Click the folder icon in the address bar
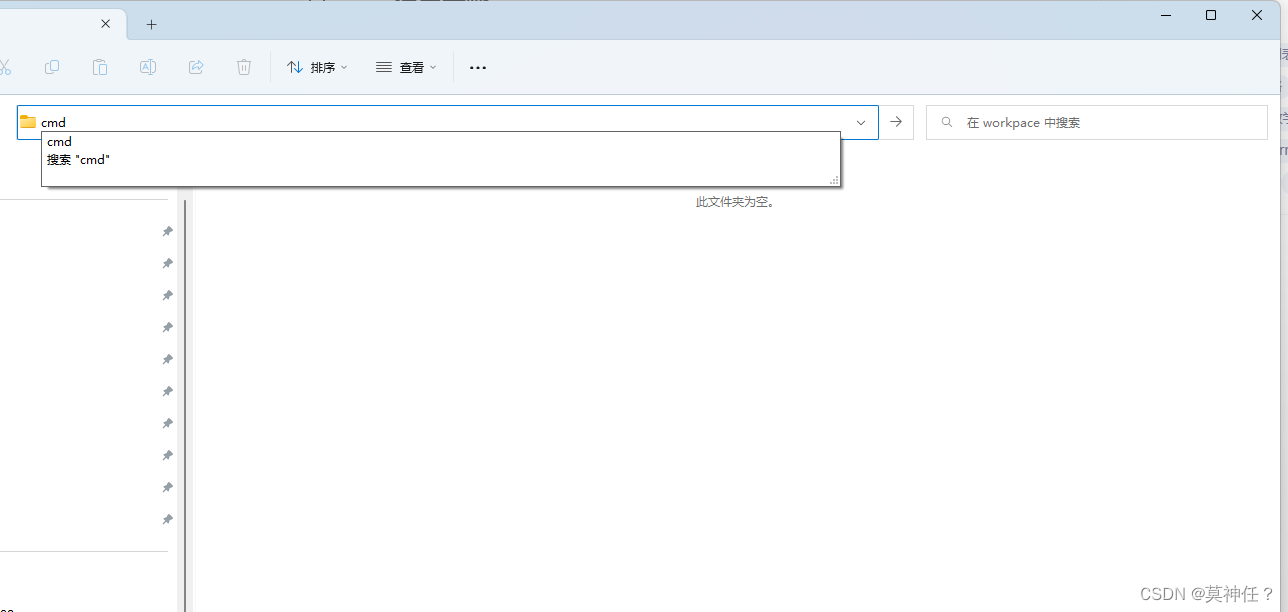The width and height of the screenshot is (1288, 612). point(27,121)
